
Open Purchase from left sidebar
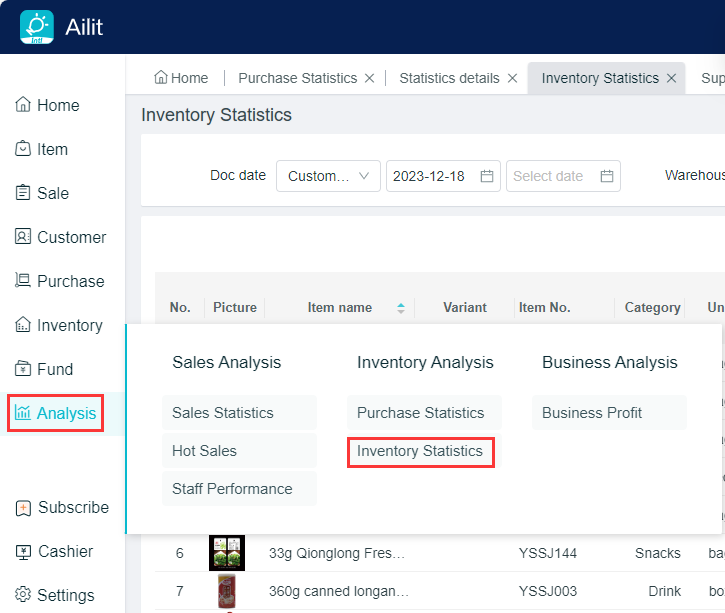(59, 281)
